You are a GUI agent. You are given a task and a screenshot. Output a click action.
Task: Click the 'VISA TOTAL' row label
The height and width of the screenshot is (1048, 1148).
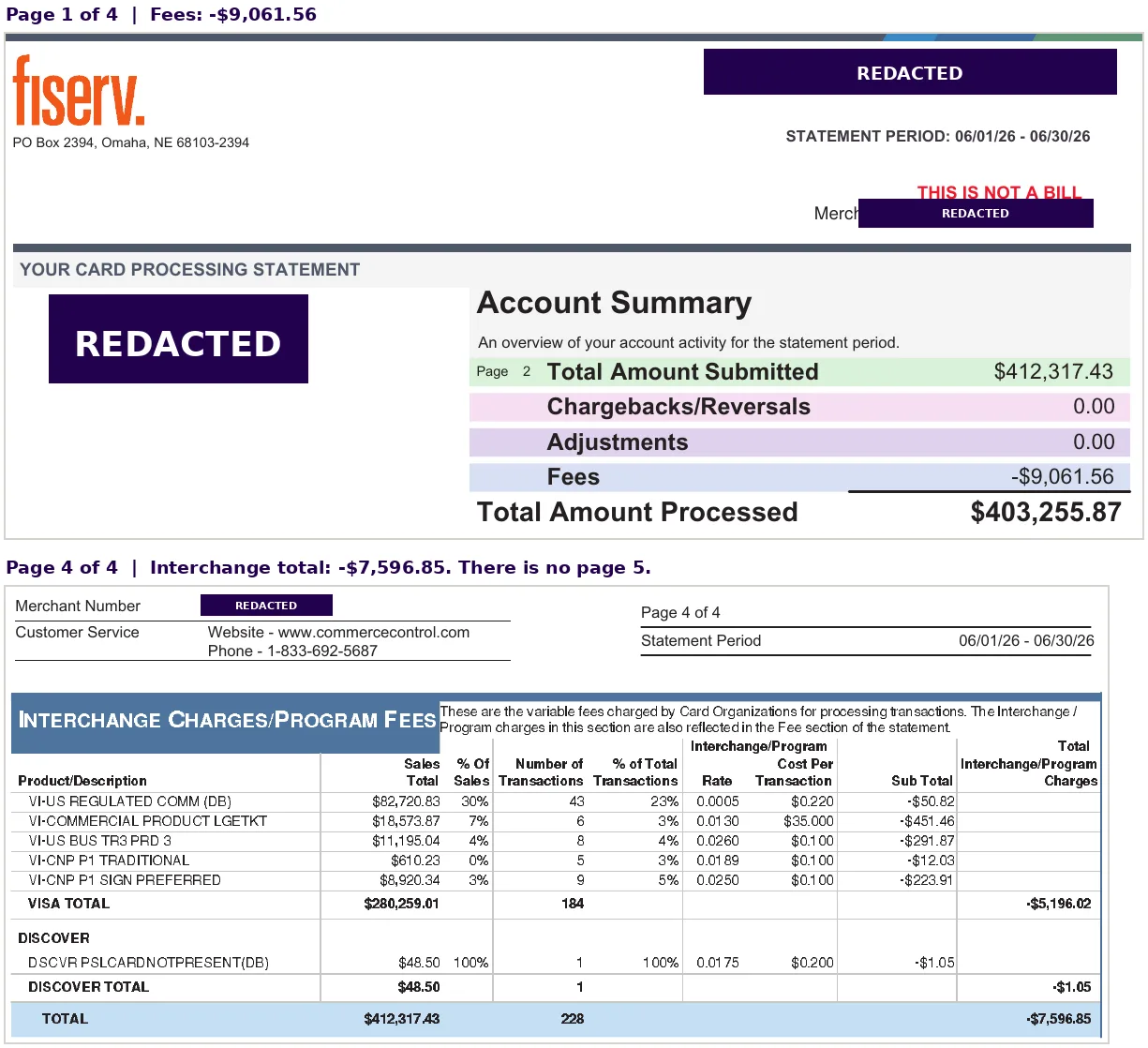click(68, 904)
